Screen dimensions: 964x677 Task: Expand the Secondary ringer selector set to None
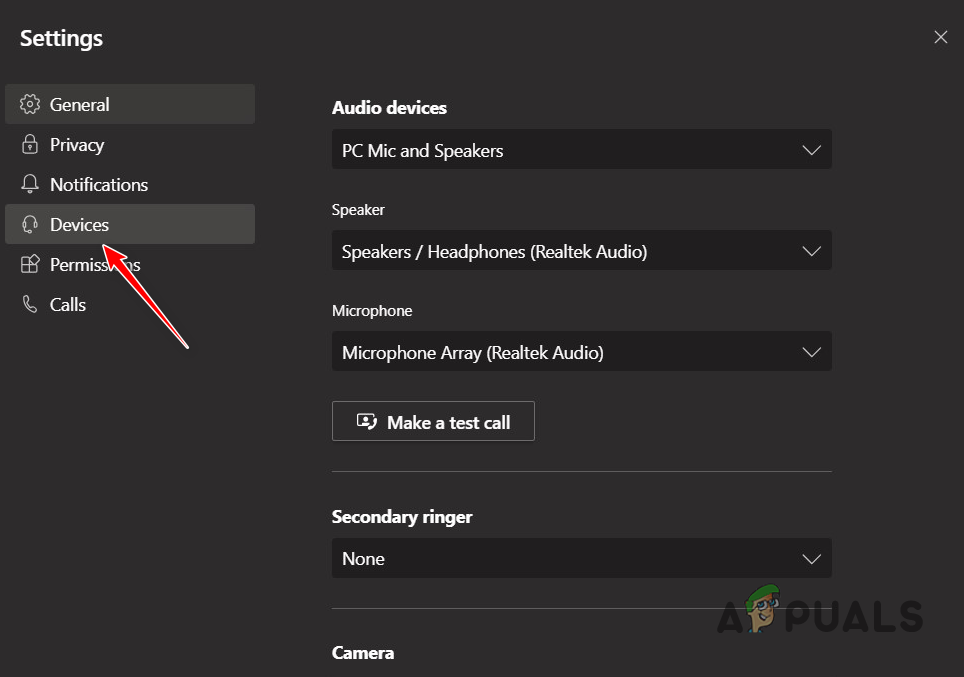tap(582, 558)
